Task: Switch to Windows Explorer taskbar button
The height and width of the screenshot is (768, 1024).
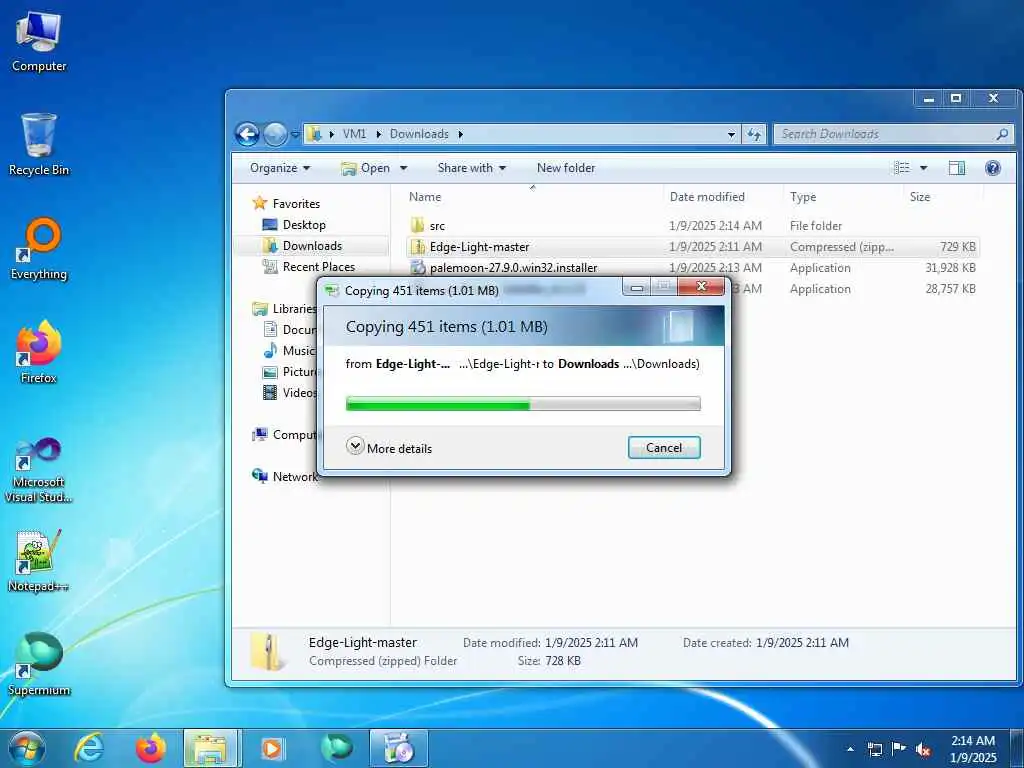Action: 212,748
